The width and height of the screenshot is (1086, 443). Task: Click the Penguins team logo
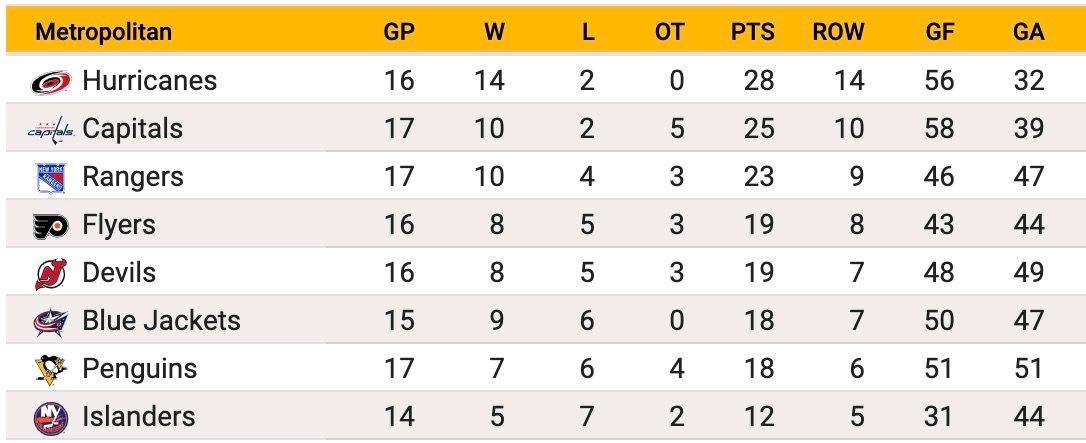pyautogui.click(x=51, y=370)
